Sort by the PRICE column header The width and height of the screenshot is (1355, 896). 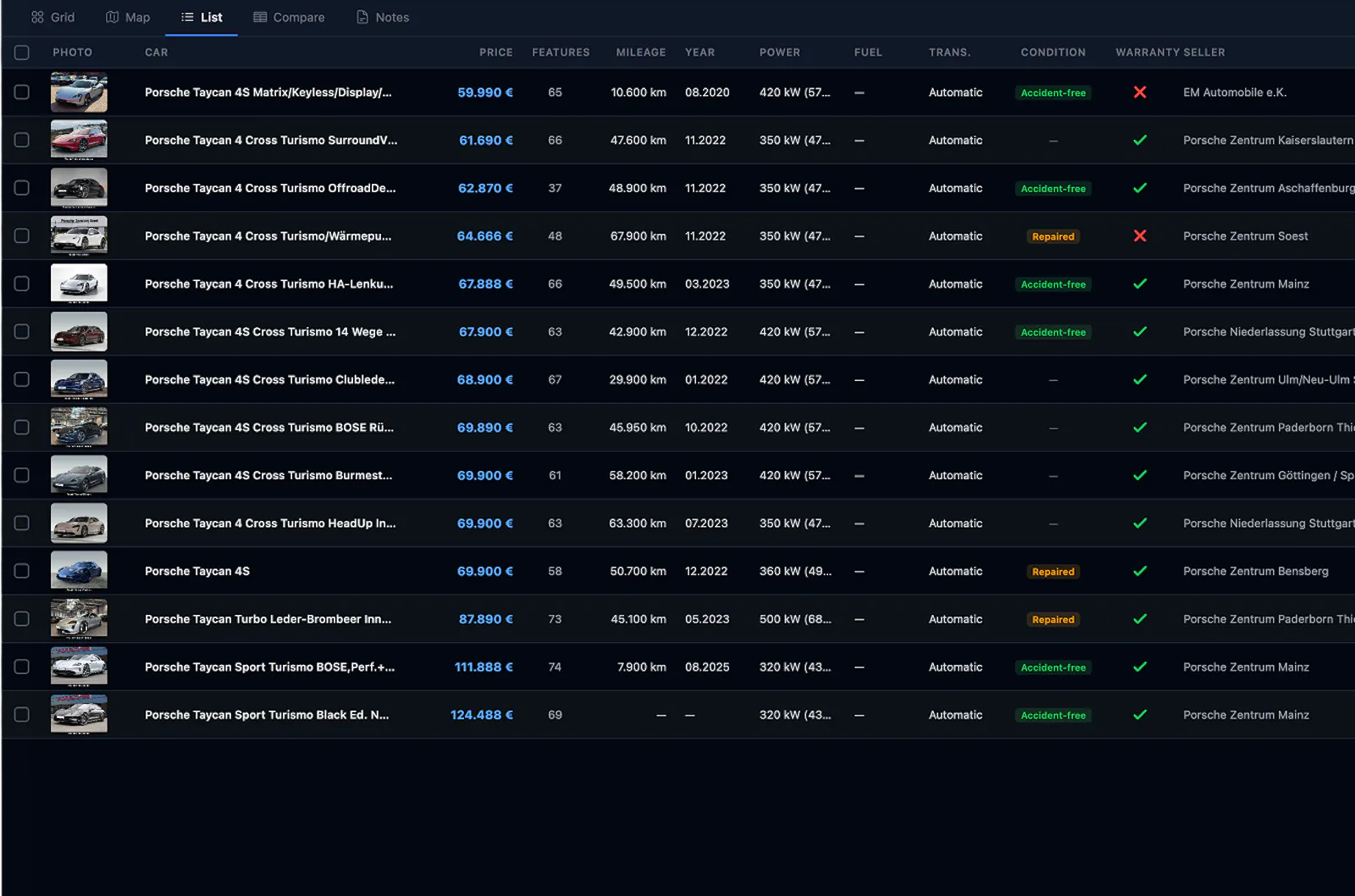pyautogui.click(x=495, y=53)
